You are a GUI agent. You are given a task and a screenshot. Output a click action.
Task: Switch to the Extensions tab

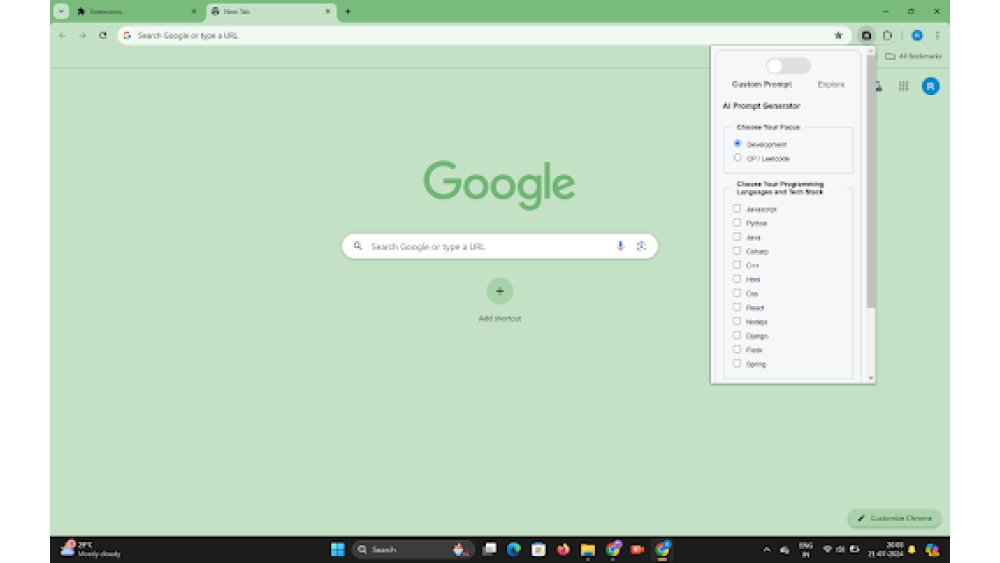pos(136,11)
